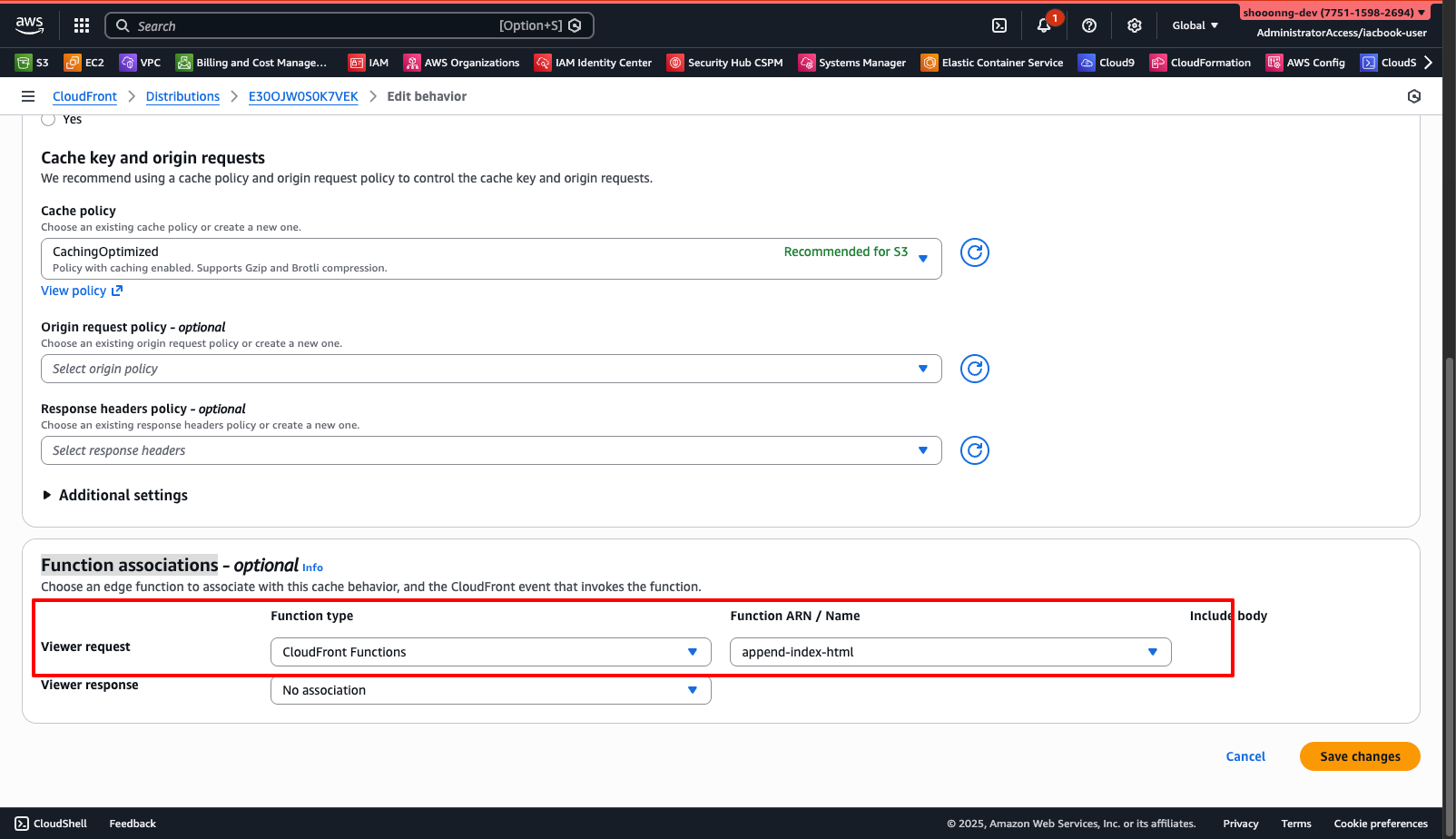Open the info panel icon

pos(1414,96)
